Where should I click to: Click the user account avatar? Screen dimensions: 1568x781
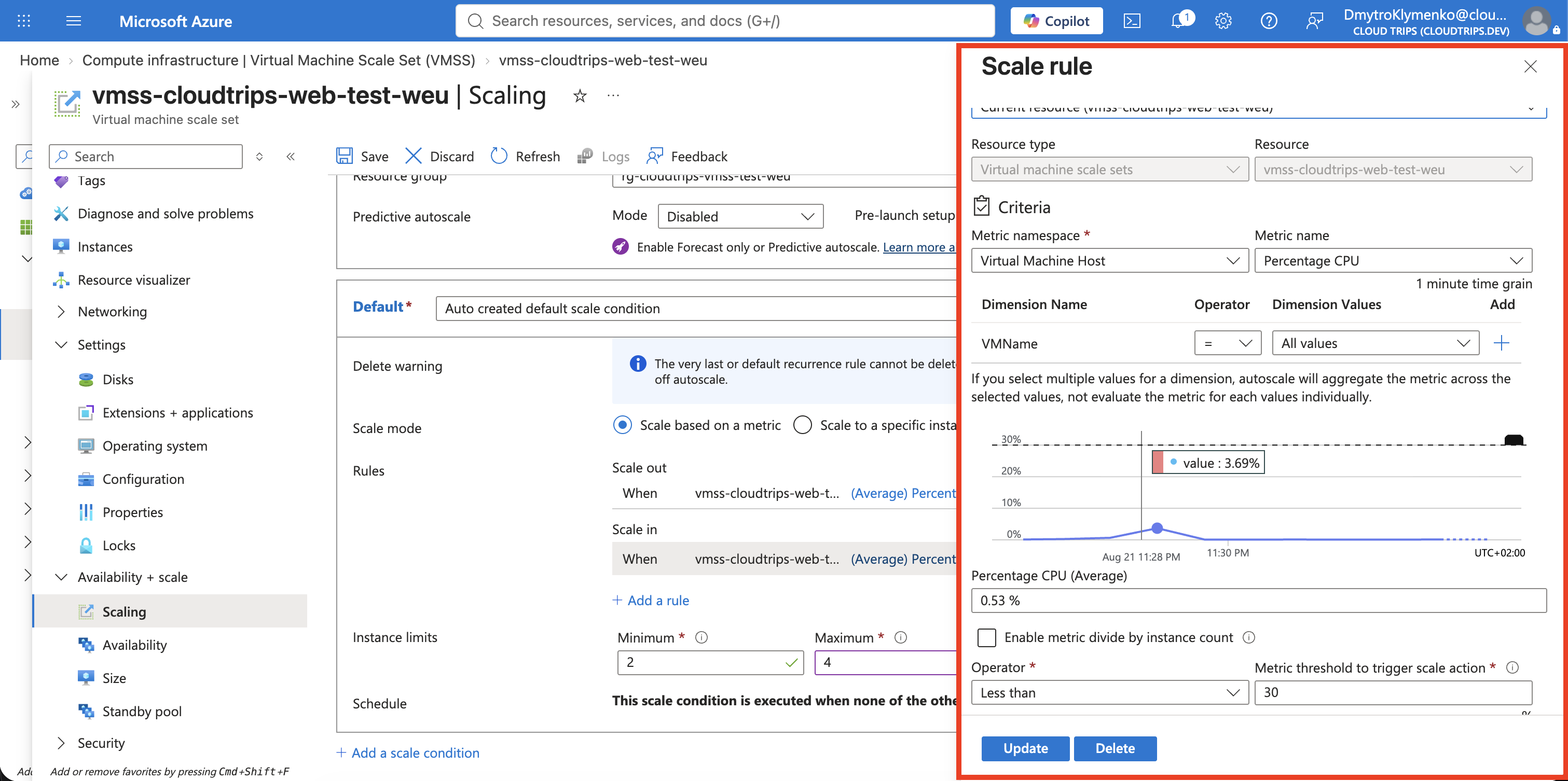[x=1536, y=21]
